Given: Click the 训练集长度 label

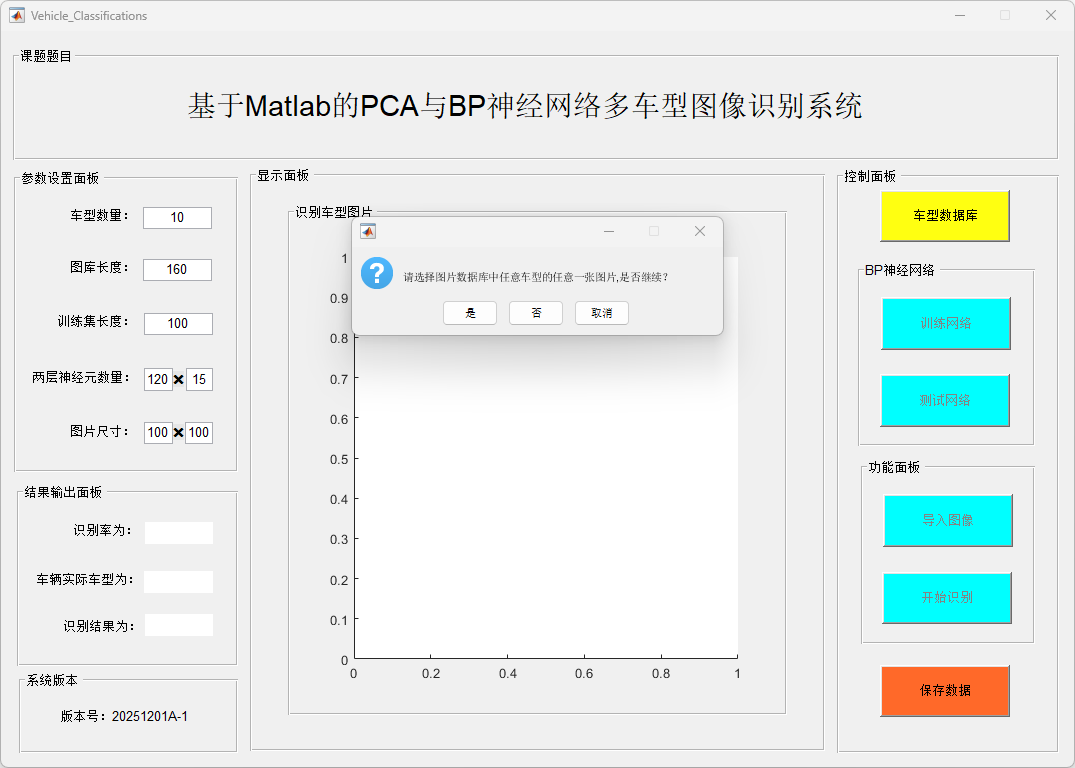Looking at the screenshot, I should click(x=93, y=321).
